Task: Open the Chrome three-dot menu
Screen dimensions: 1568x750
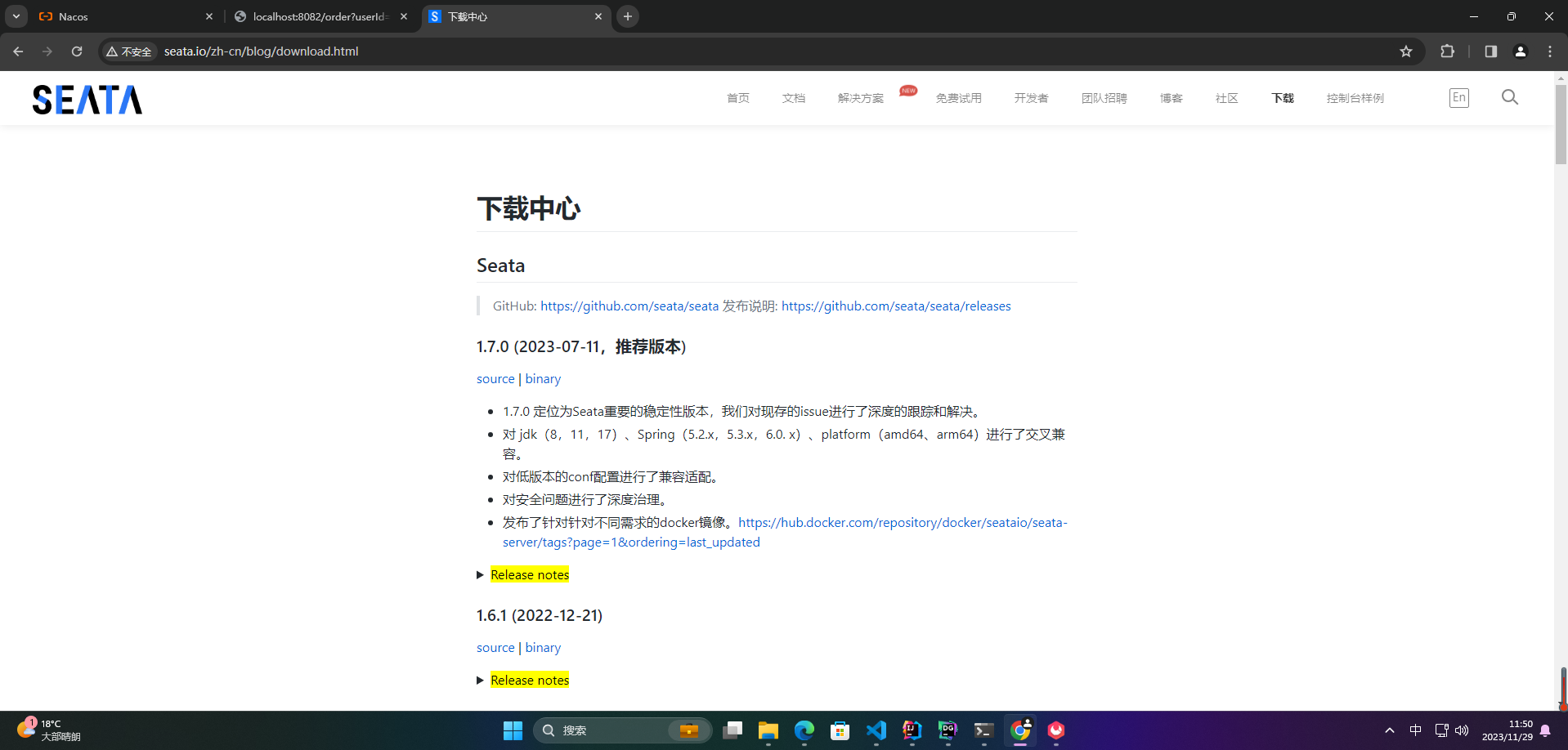Action: [1550, 51]
